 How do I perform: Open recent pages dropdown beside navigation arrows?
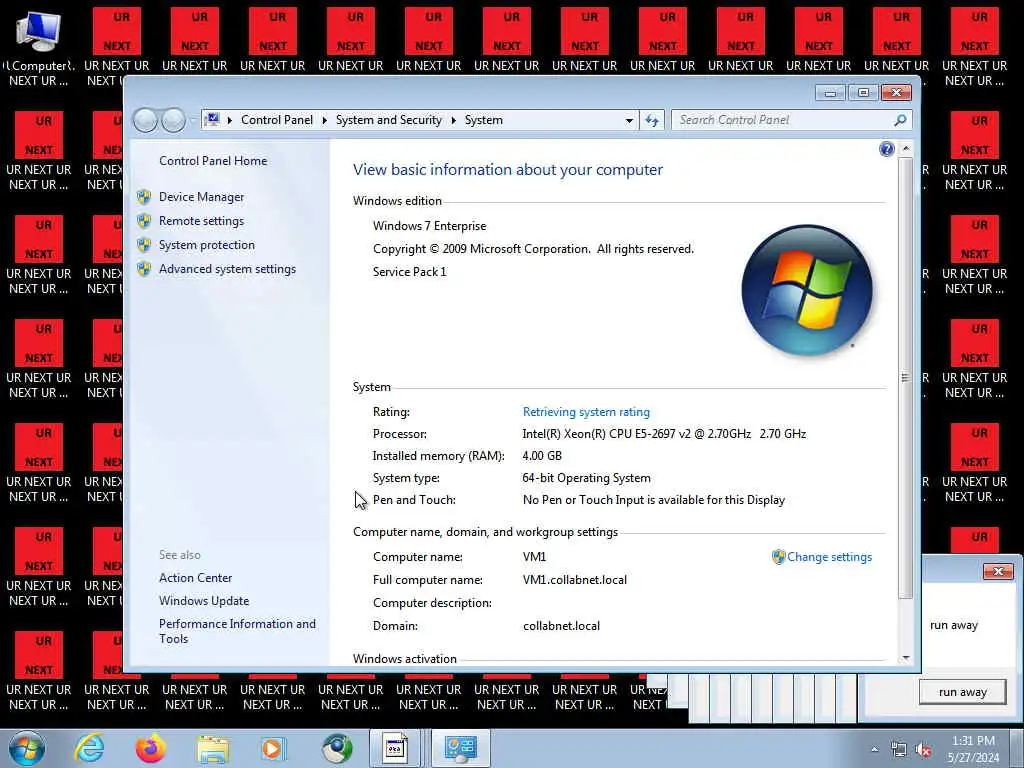pos(193,120)
